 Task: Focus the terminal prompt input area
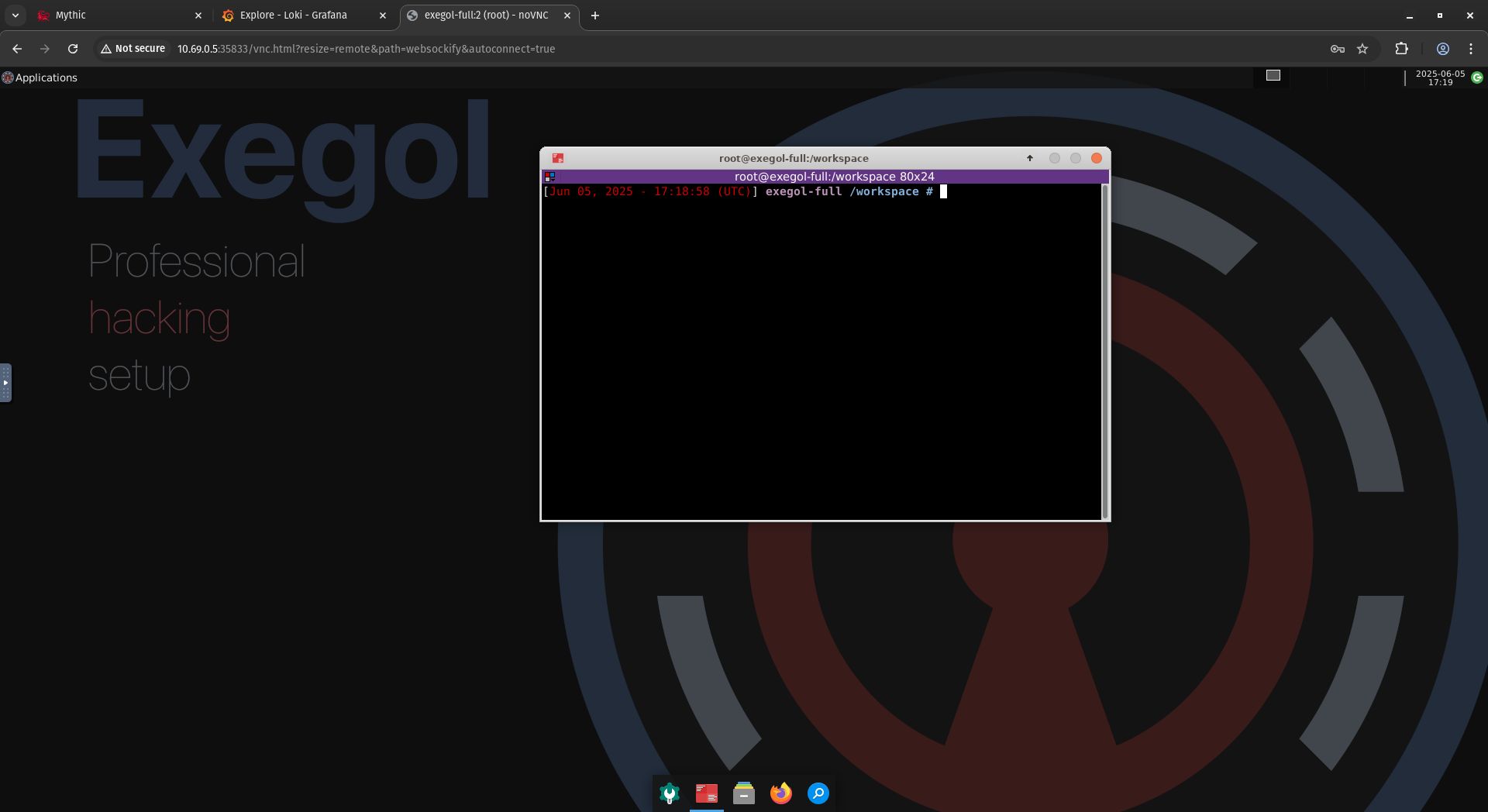[x=943, y=191]
